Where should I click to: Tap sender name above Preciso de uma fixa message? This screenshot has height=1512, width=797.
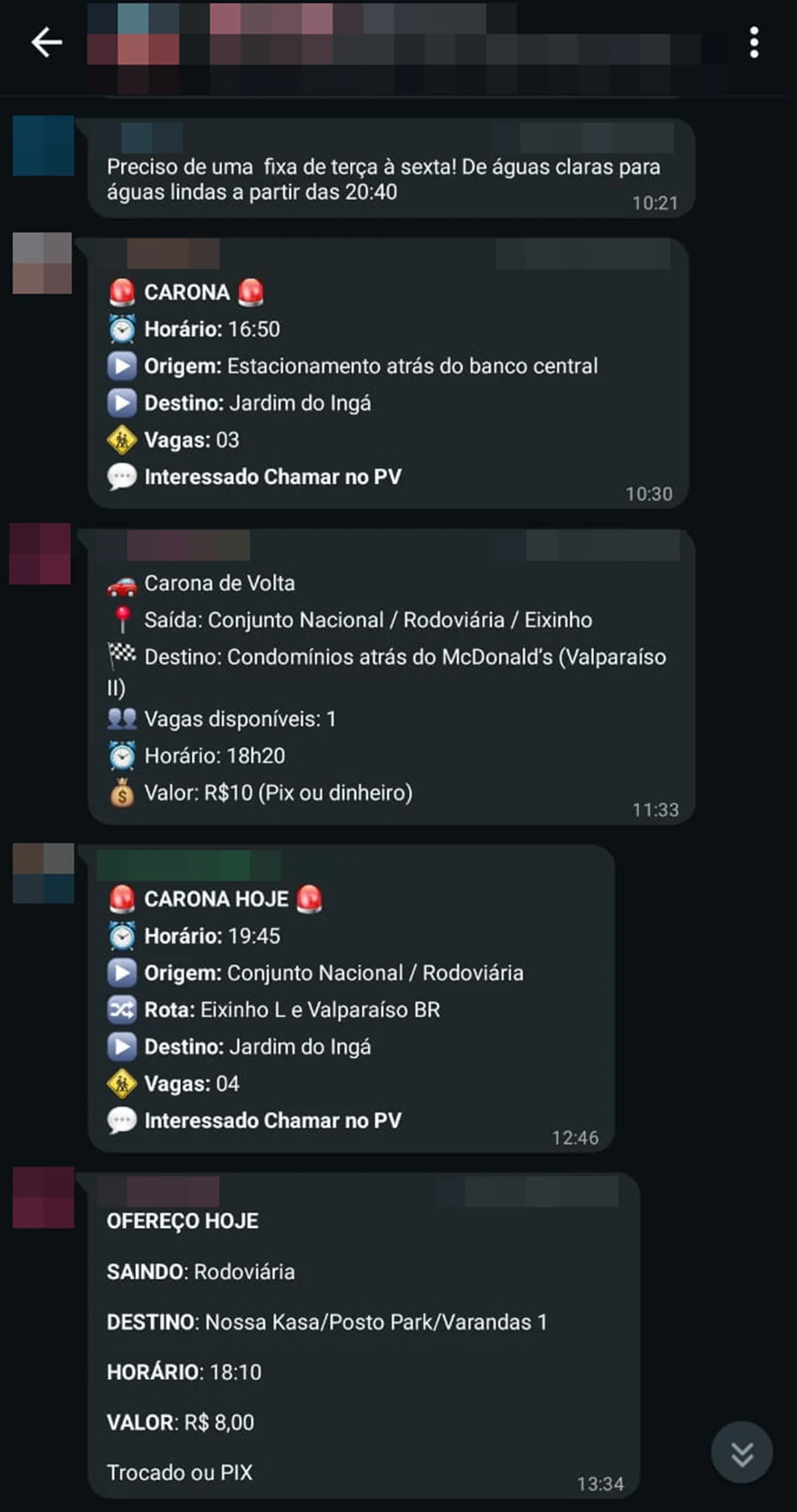tap(153, 138)
